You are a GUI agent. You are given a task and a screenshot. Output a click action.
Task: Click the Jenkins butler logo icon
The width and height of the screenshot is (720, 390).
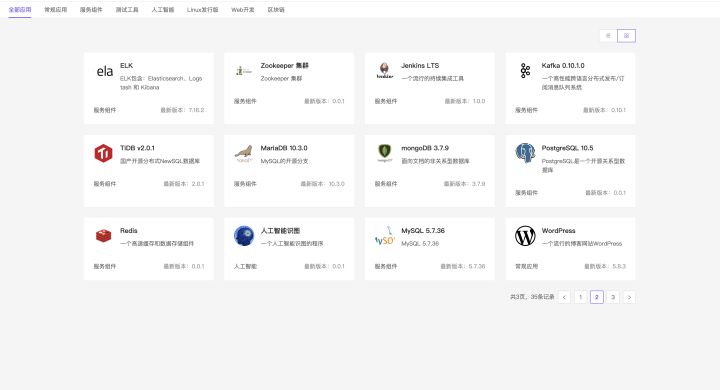point(385,71)
